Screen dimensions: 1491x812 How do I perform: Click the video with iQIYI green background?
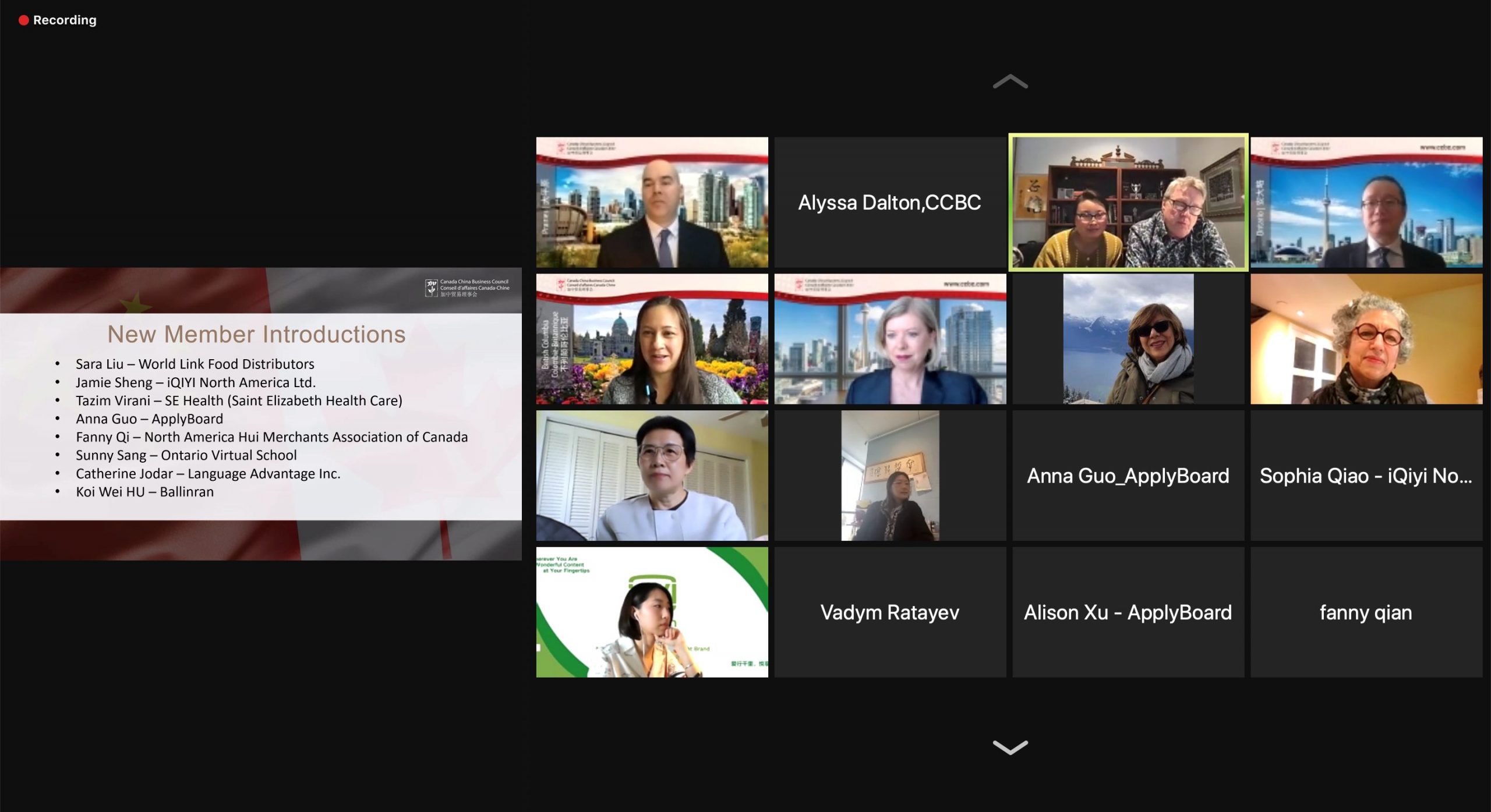[x=652, y=612]
